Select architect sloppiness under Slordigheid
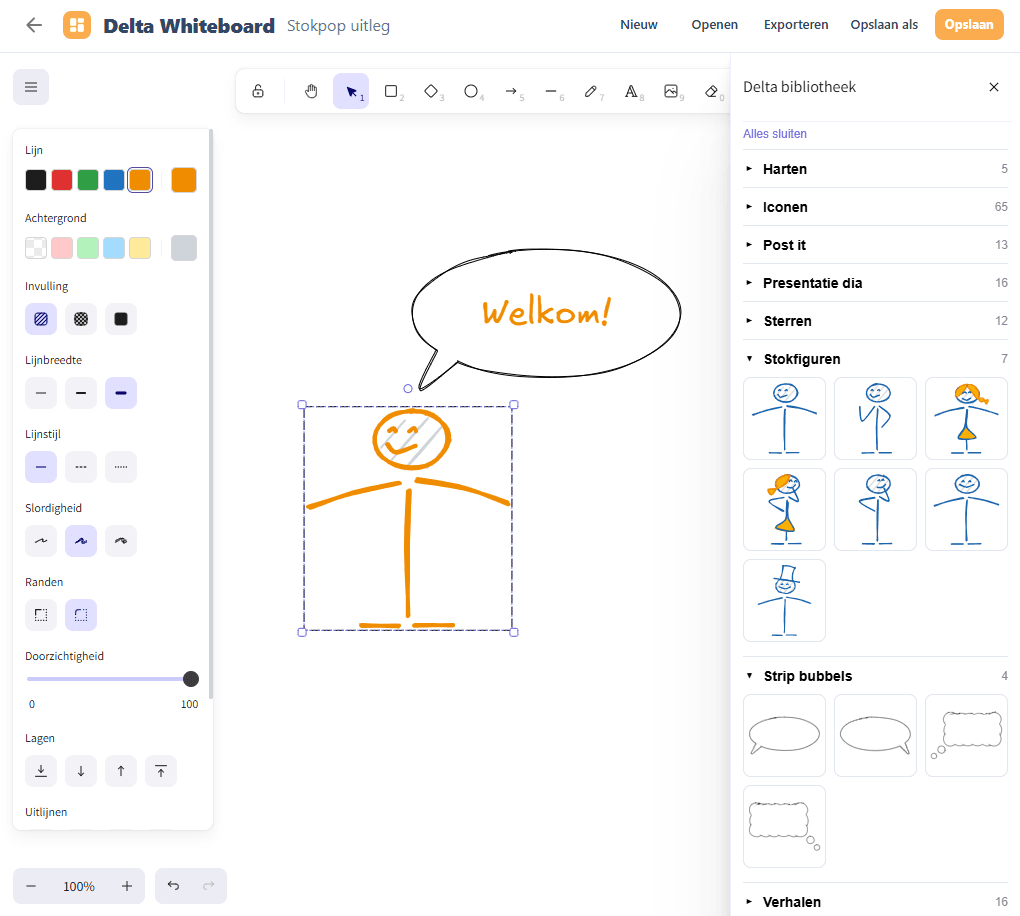 click(41, 541)
